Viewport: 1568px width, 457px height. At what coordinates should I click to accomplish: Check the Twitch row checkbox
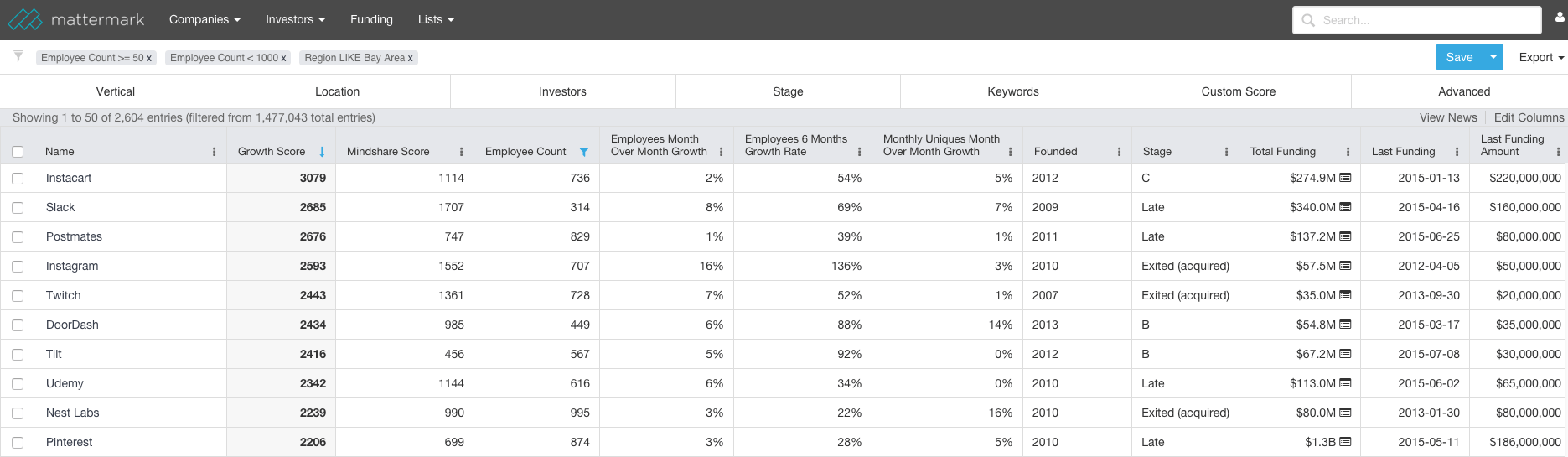(x=18, y=296)
